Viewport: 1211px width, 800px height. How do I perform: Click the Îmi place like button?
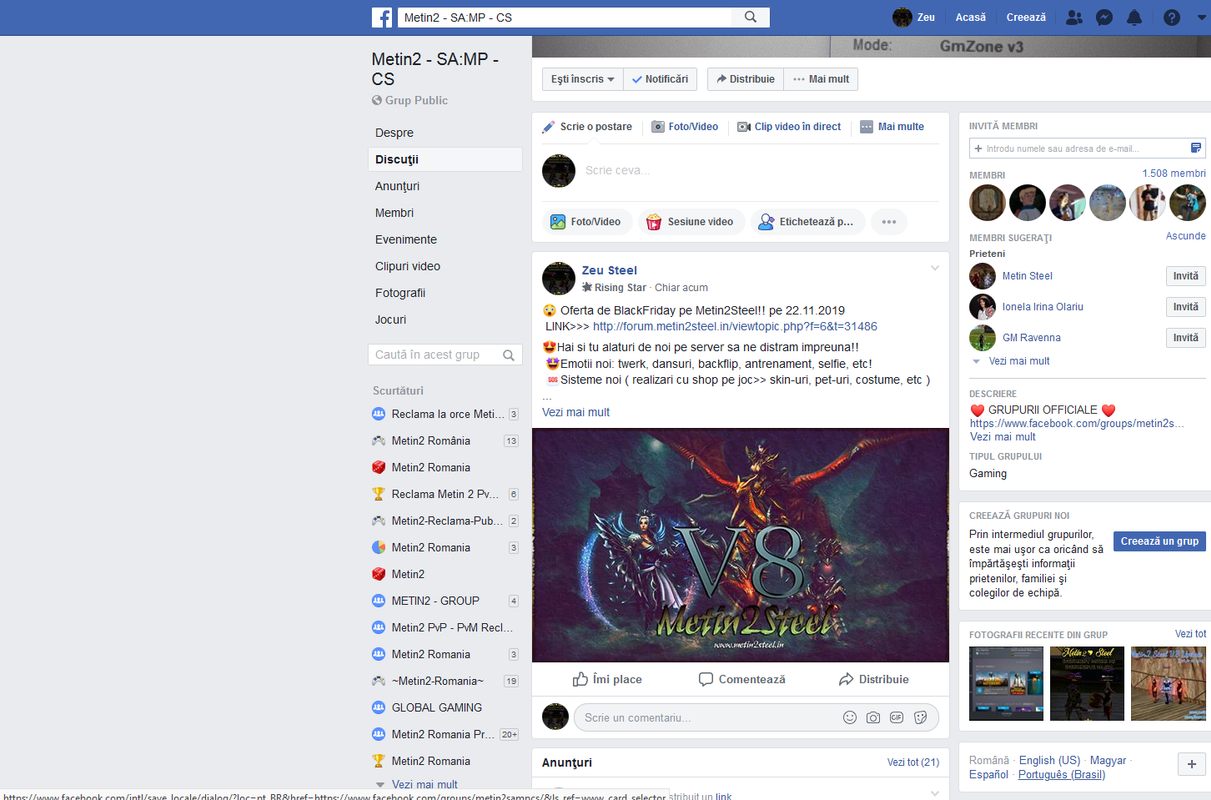click(x=607, y=679)
